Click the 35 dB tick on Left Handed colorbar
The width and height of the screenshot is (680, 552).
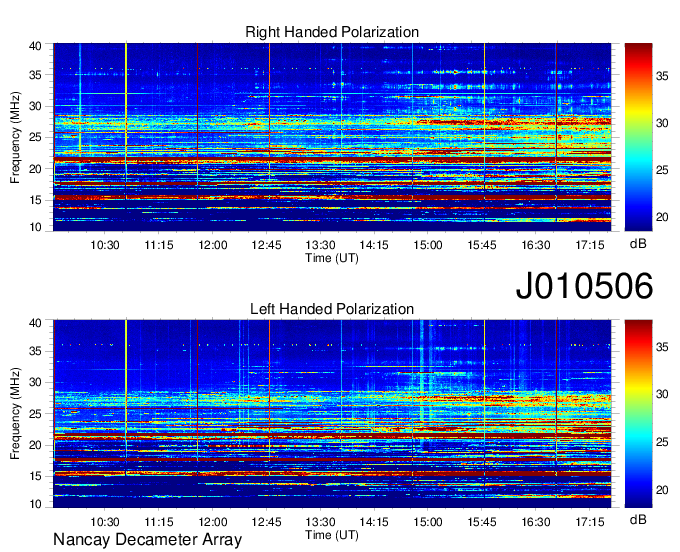[662, 346]
